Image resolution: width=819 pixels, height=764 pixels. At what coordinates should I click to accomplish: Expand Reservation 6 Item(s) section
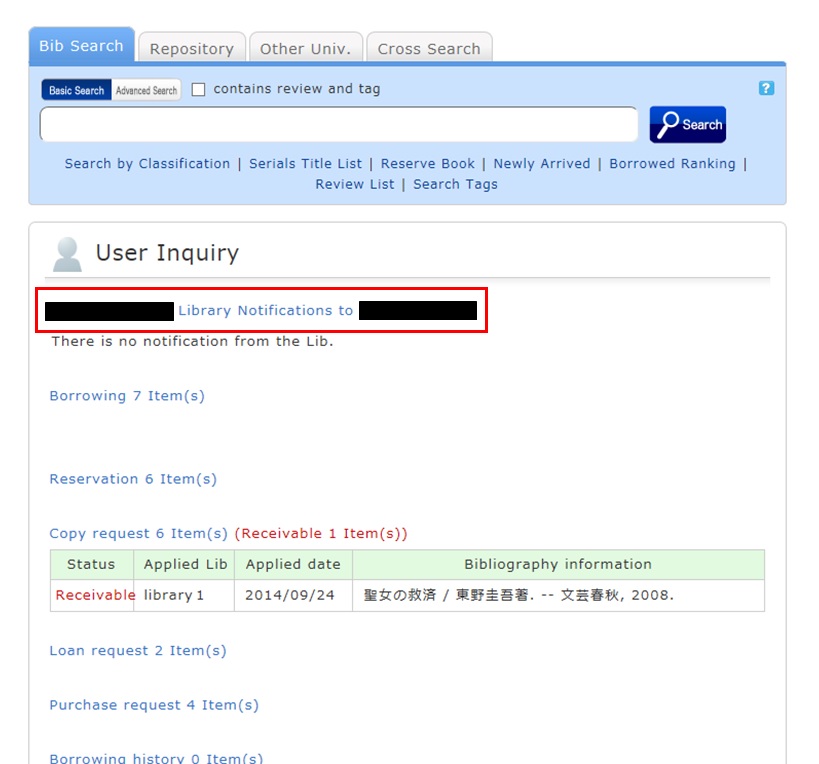tap(133, 479)
